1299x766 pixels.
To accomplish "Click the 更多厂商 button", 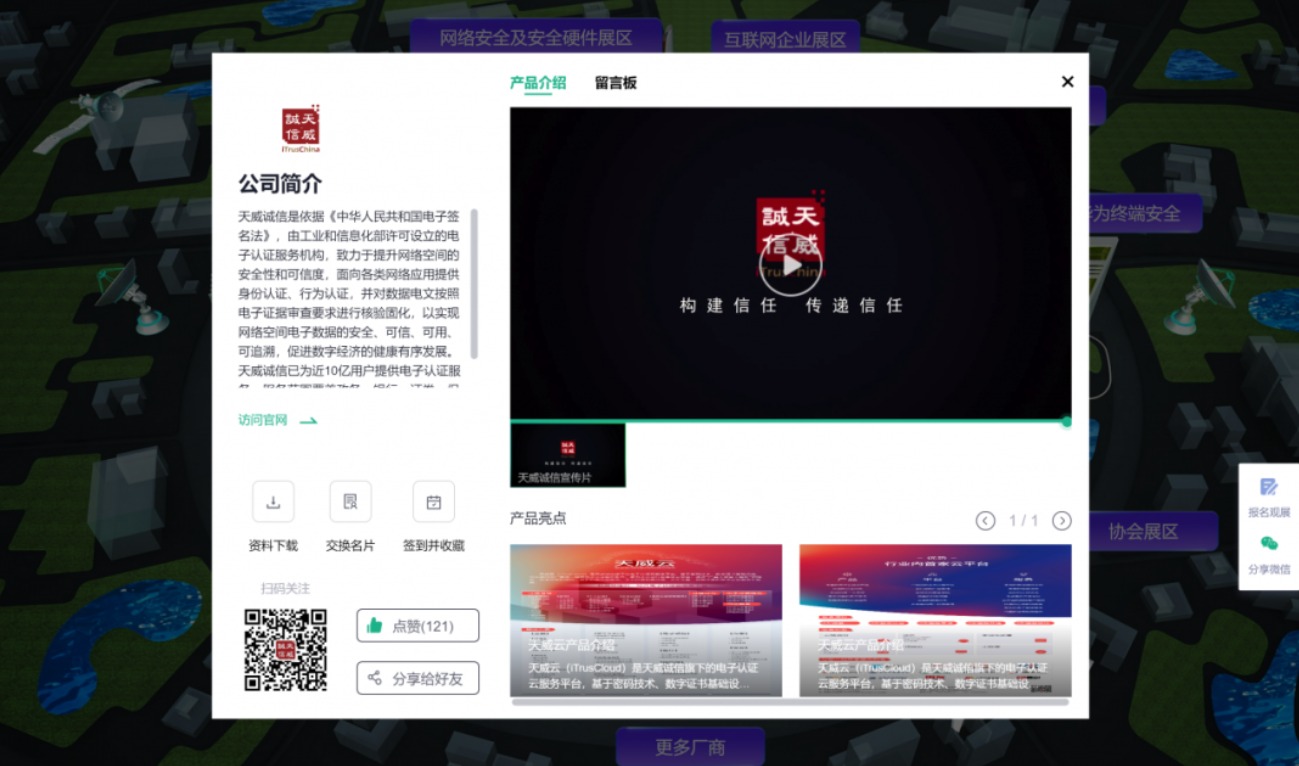I will coord(690,747).
